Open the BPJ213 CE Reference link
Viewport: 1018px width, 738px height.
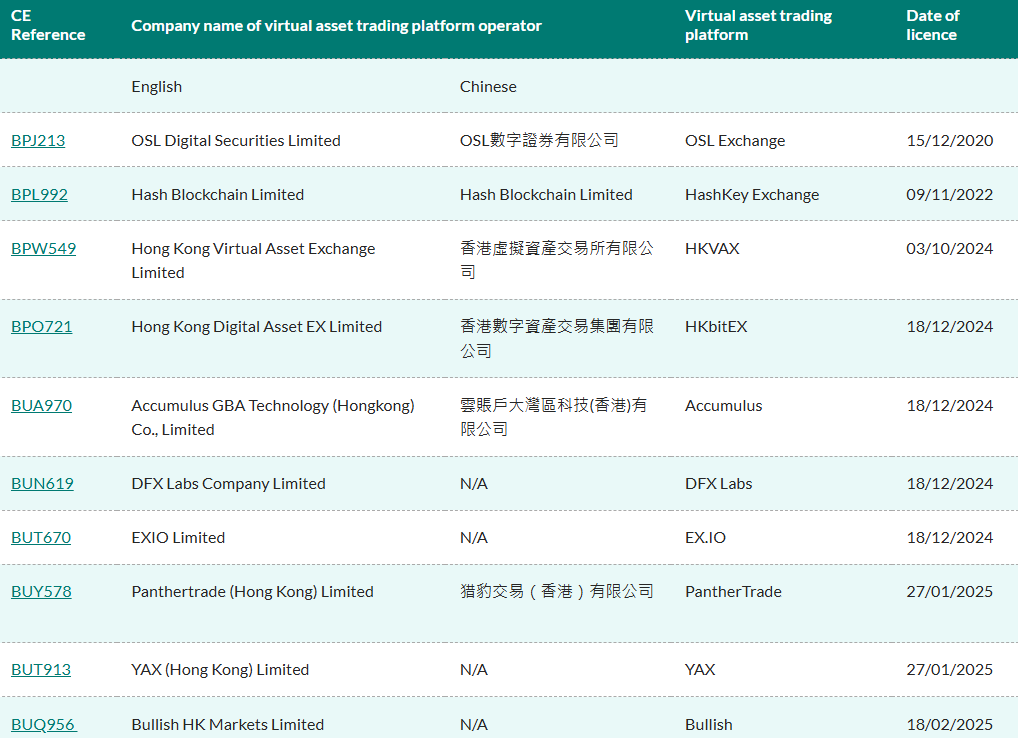coord(38,140)
